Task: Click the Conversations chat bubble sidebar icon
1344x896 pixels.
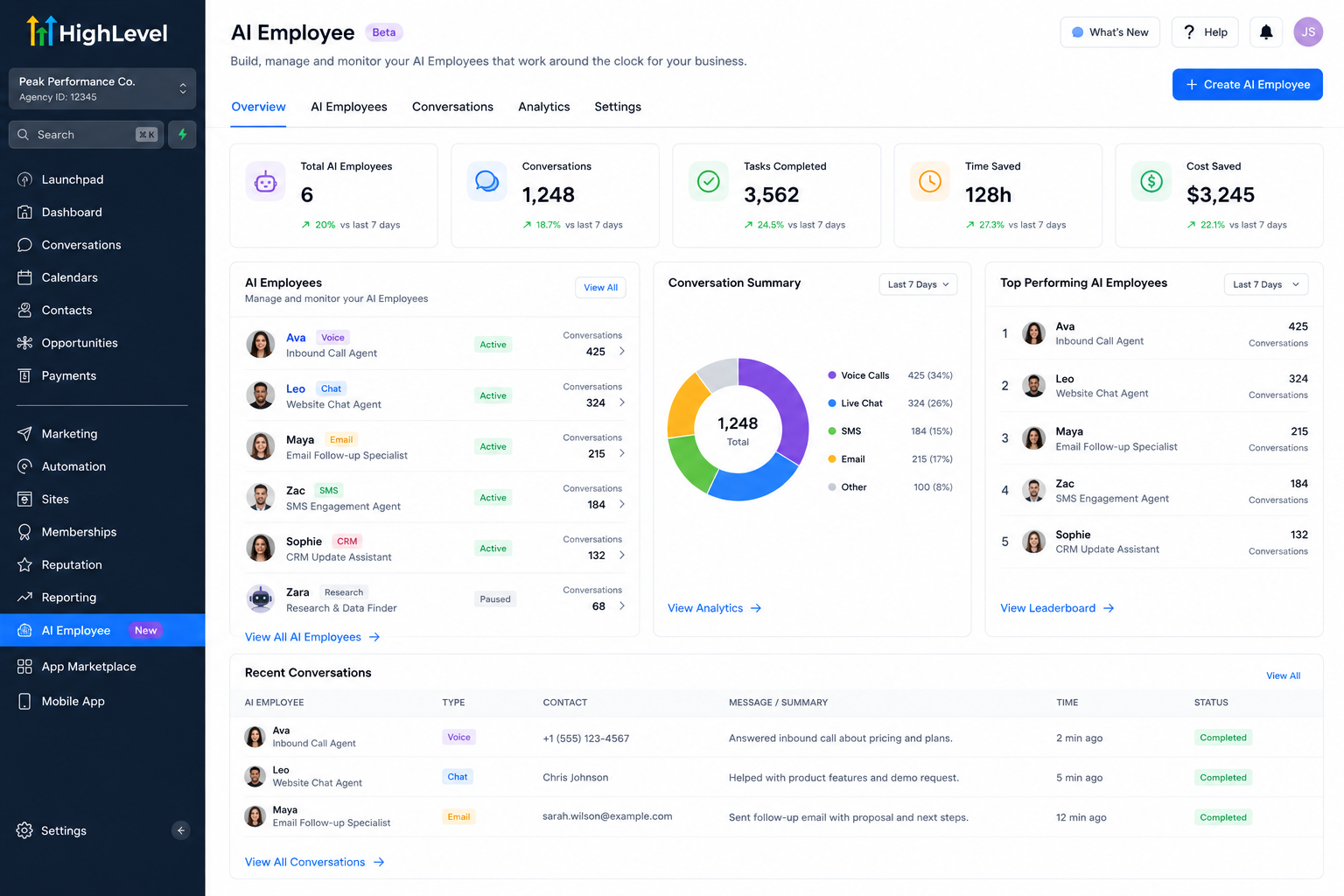Action: 24,245
